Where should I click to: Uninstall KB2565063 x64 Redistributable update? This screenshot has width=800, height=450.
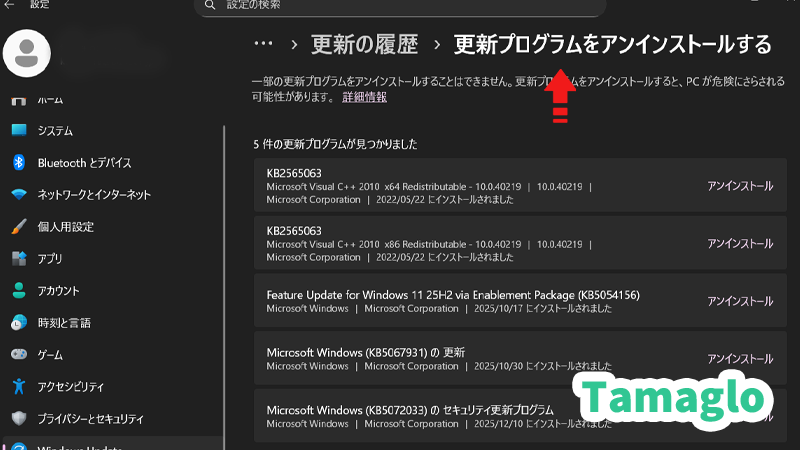click(x=739, y=186)
